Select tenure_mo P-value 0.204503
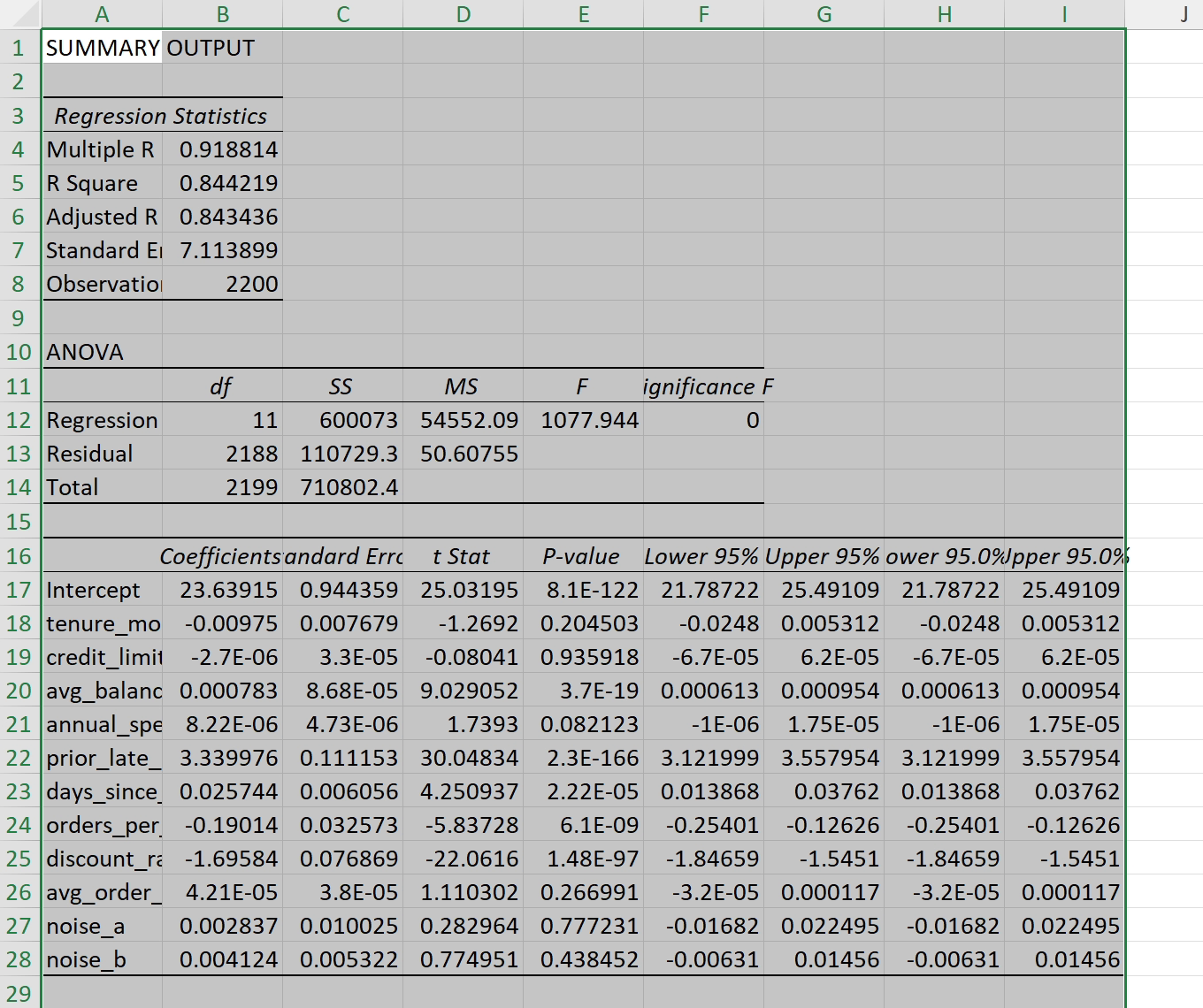Screen dimensions: 1203x1008 point(584,623)
